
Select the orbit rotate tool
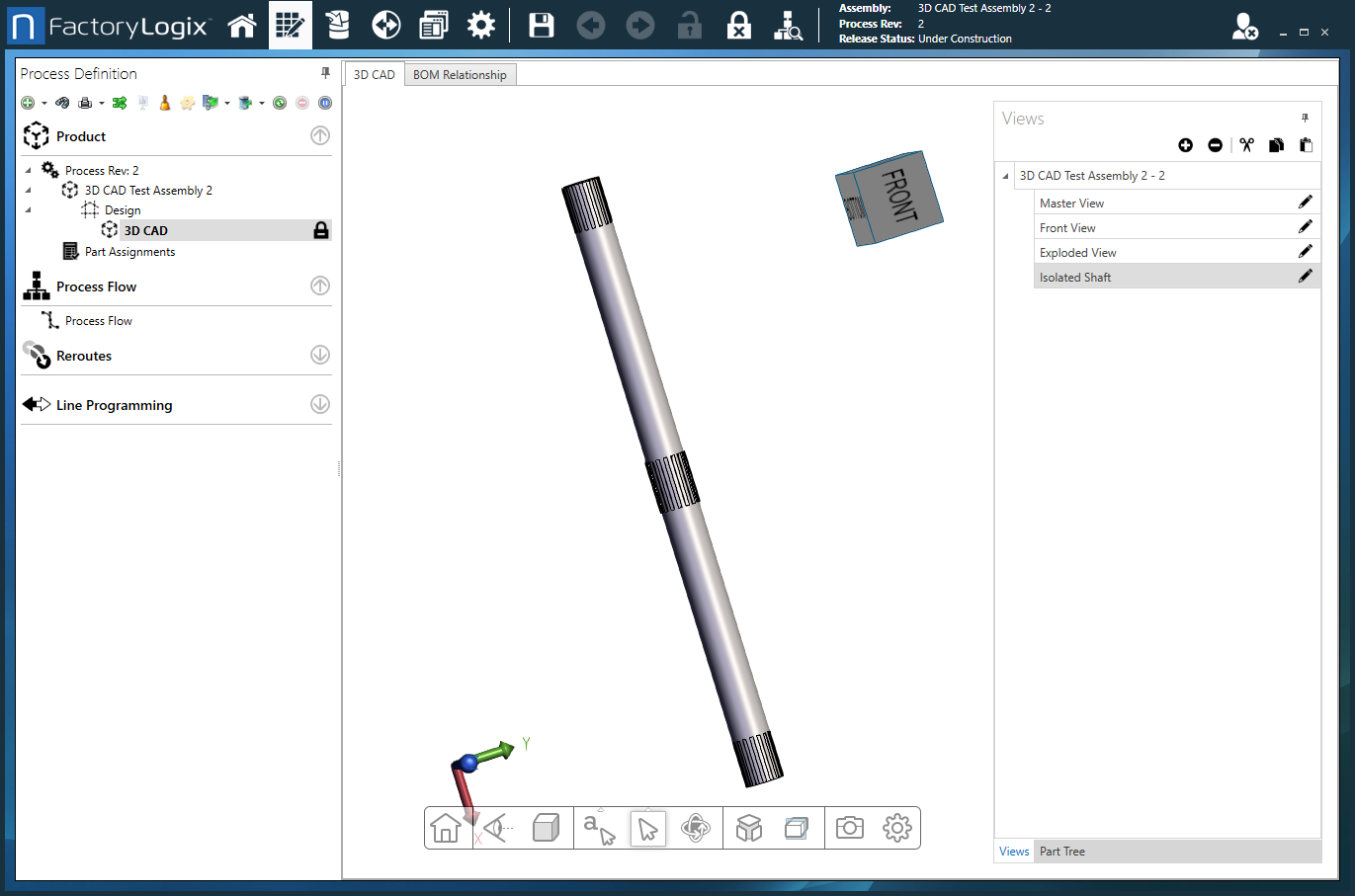pos(696,828)
